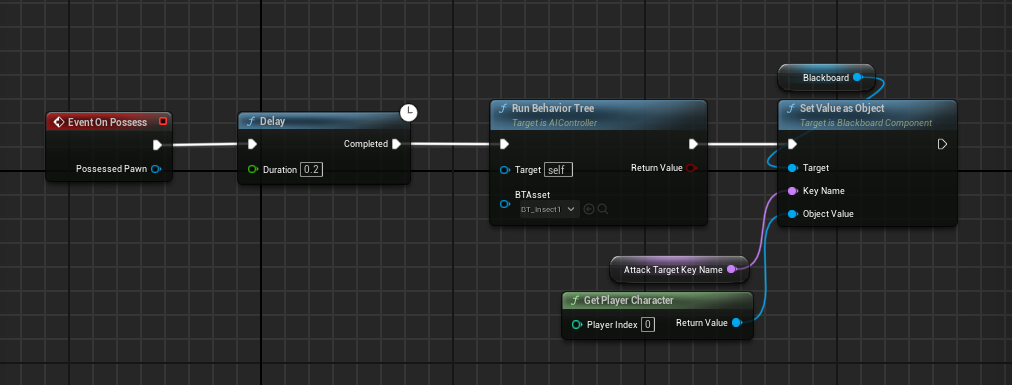Select the Get Player Character node title
This screenshot has height=385, width=1012.
(629, 300)
